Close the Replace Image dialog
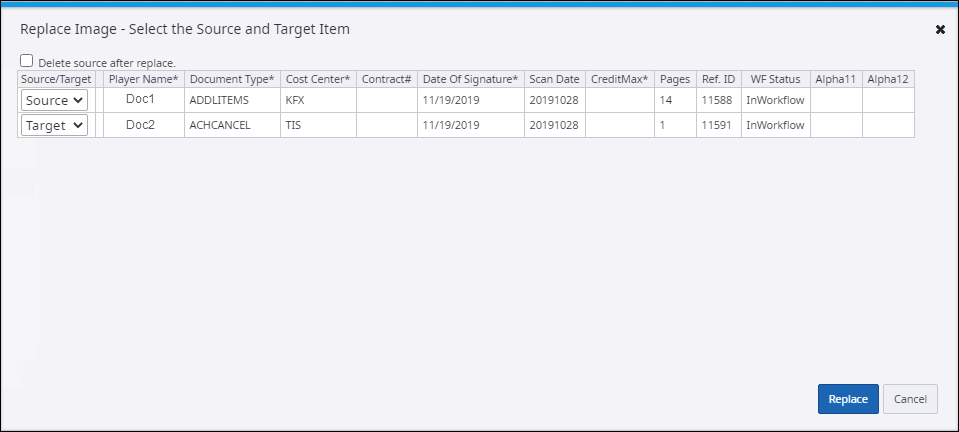This screenshot has height=432, width=959. pos(940,30)
